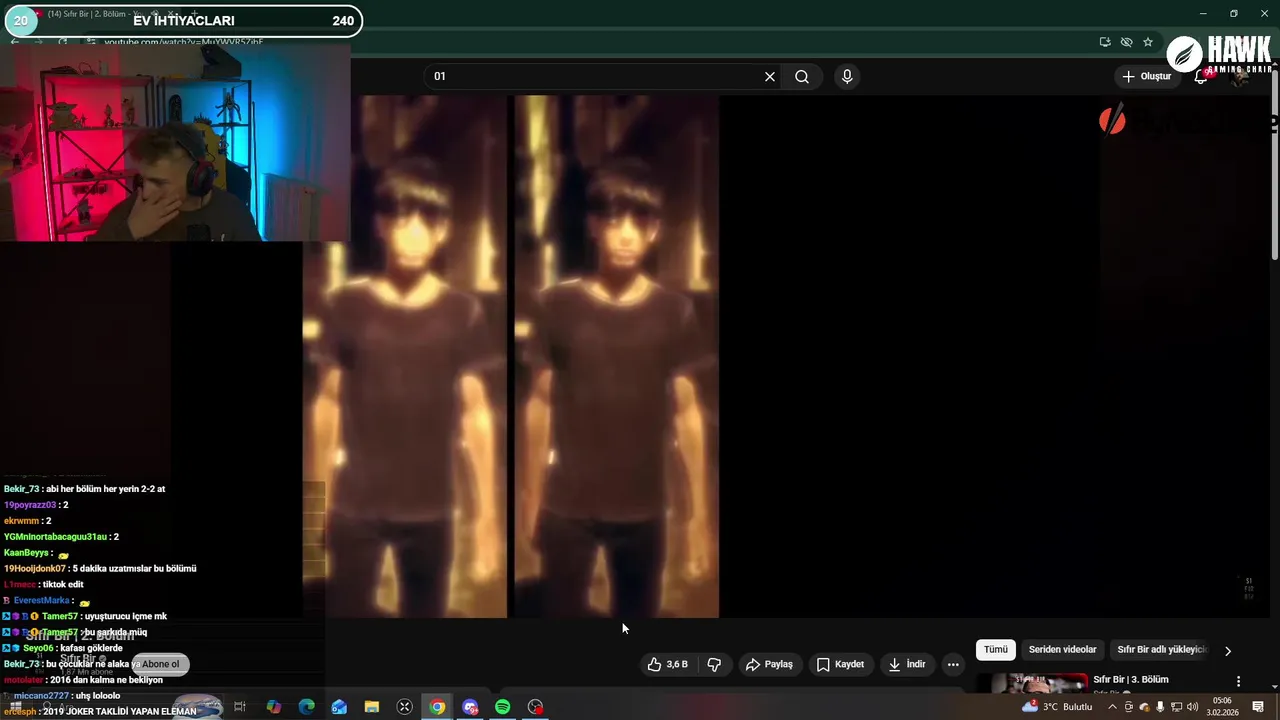Click chat message 'tiktok edit'

(x=63, y=585)
